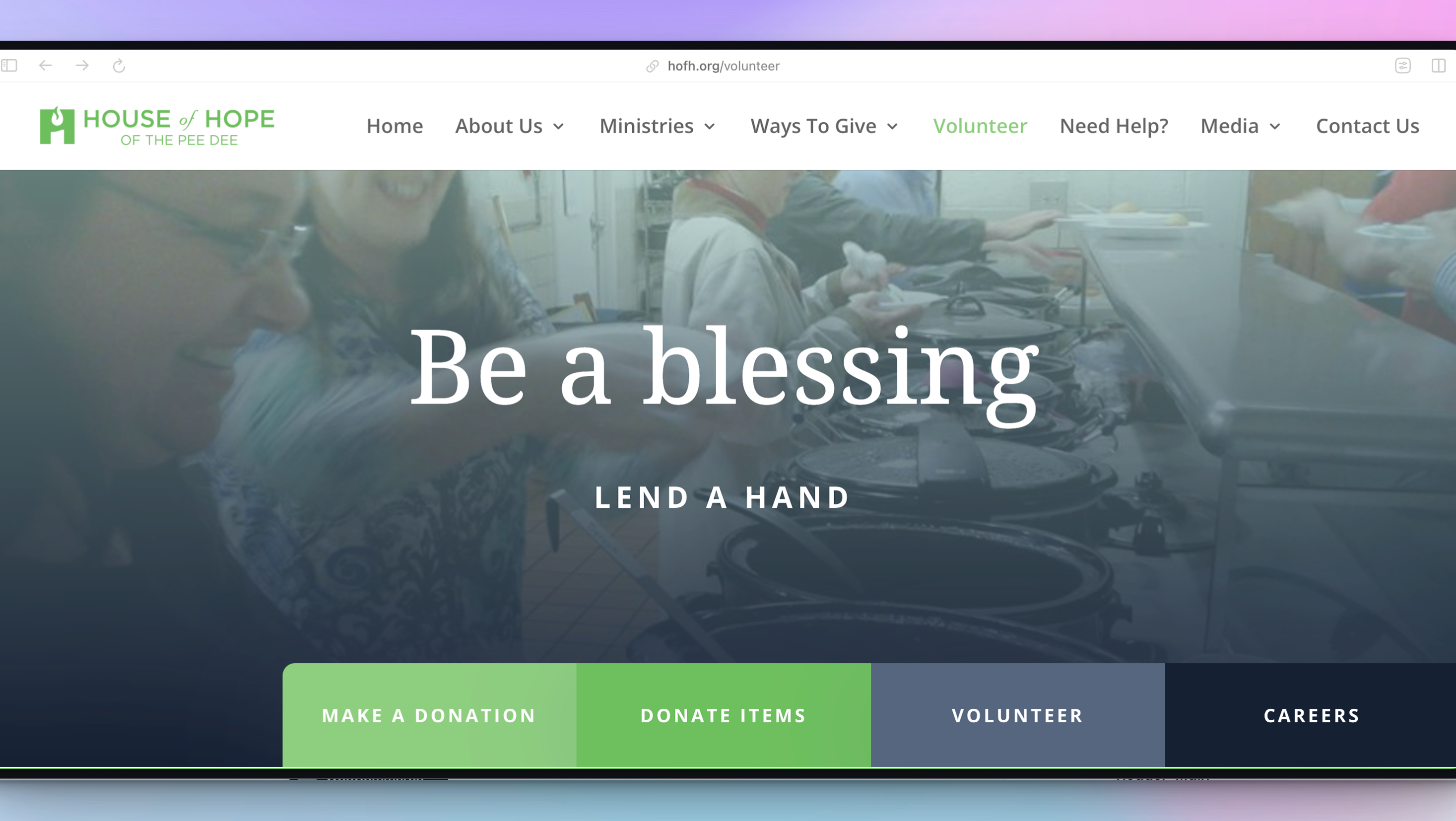The width and height of the screenshot is (1456, 821).
Task: Expand the Ways To Give chevron
Action: pyautogui.click(x=892, y=126)
